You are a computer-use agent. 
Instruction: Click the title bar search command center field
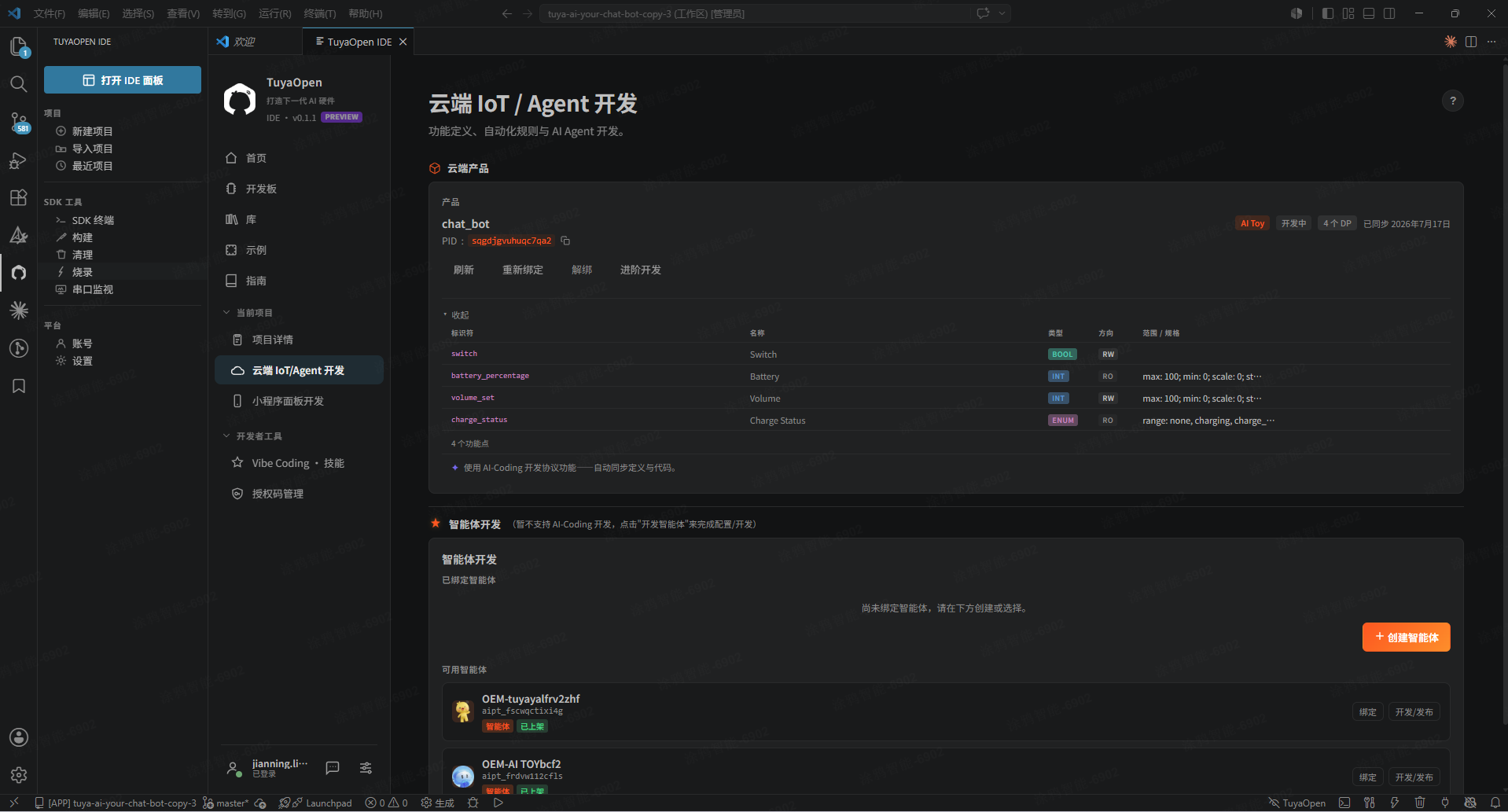point(755,13)
